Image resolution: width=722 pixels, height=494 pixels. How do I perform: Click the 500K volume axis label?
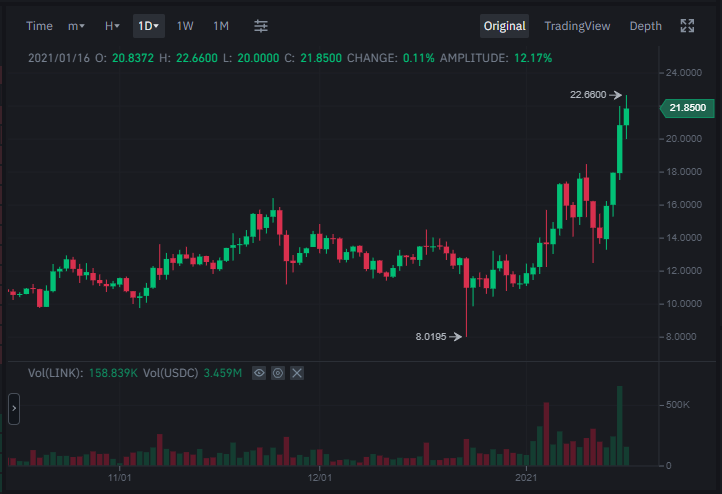click(x=677, y=405)
